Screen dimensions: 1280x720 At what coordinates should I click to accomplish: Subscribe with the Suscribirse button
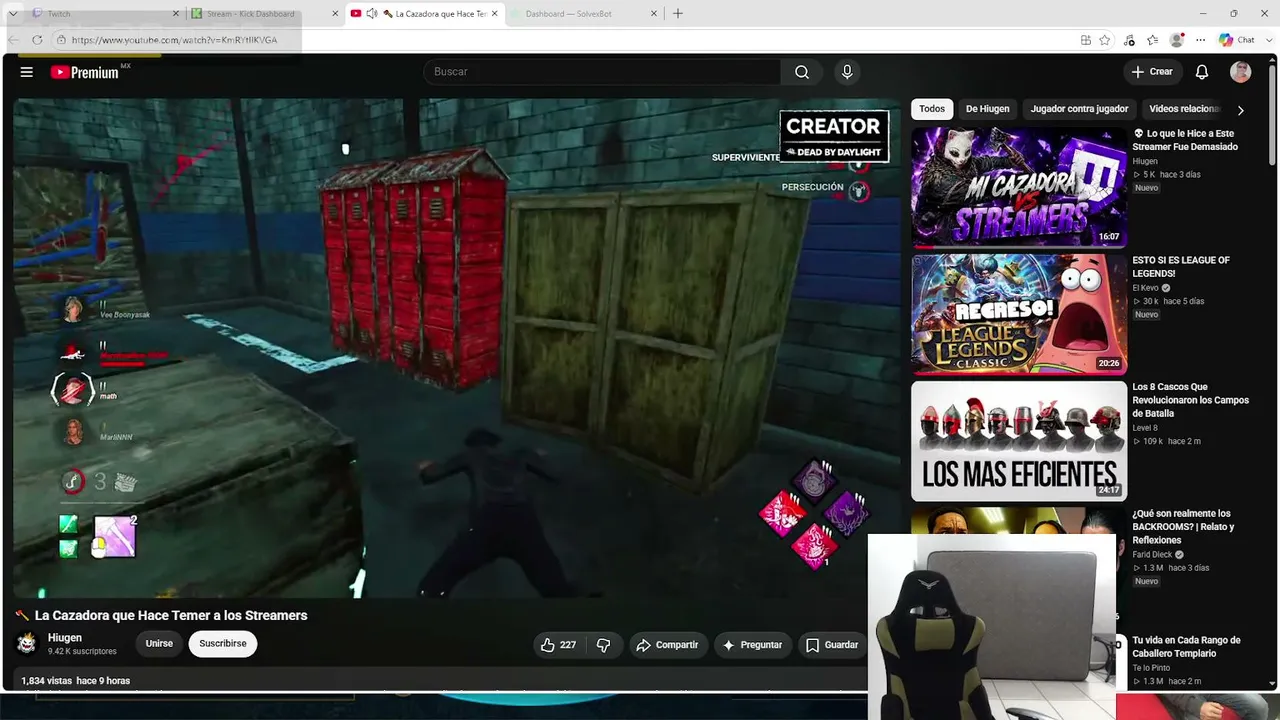(223, 644)
